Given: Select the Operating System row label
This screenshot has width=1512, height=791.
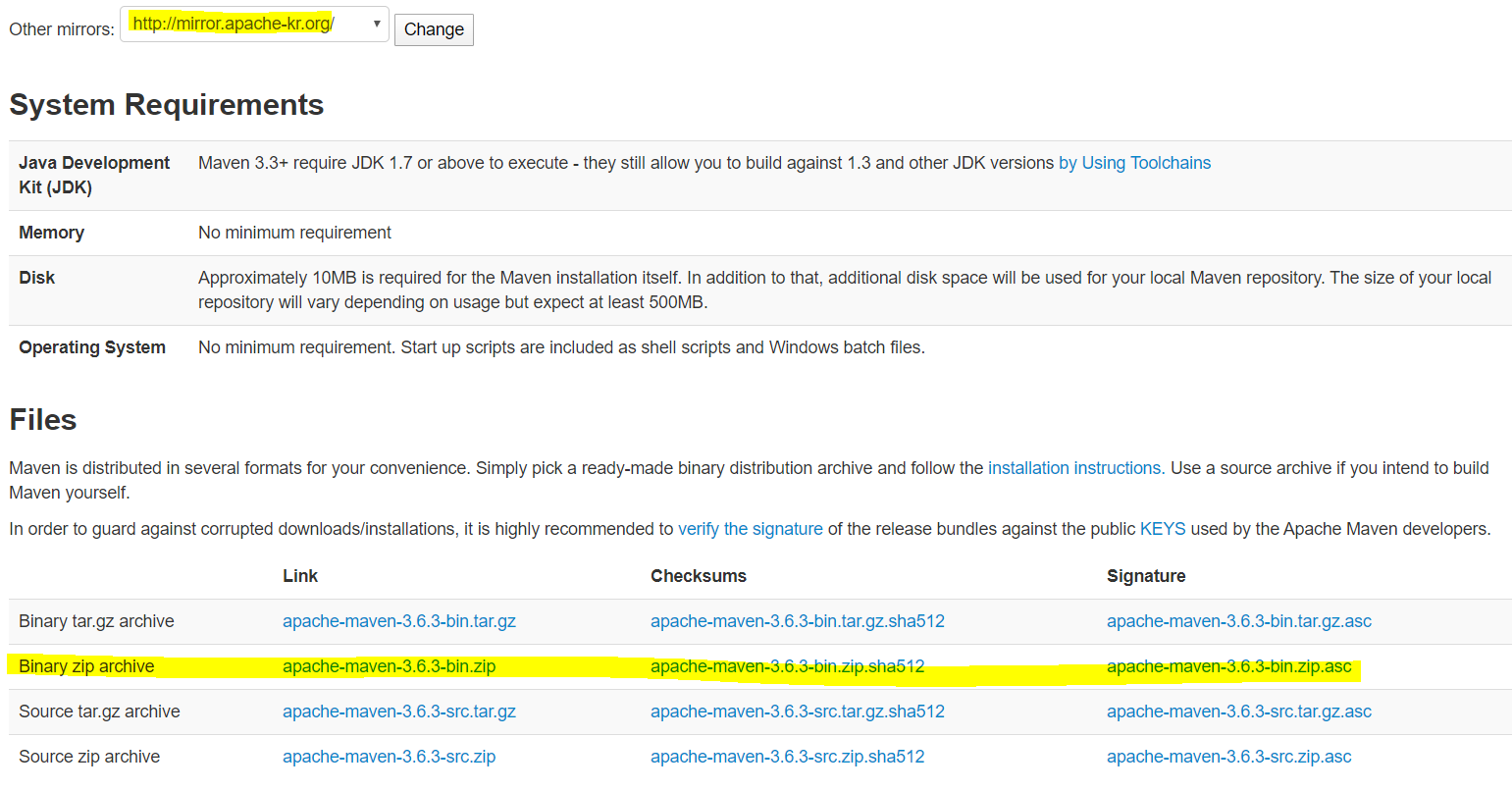Looking at the screenshot, I should 92,347.
